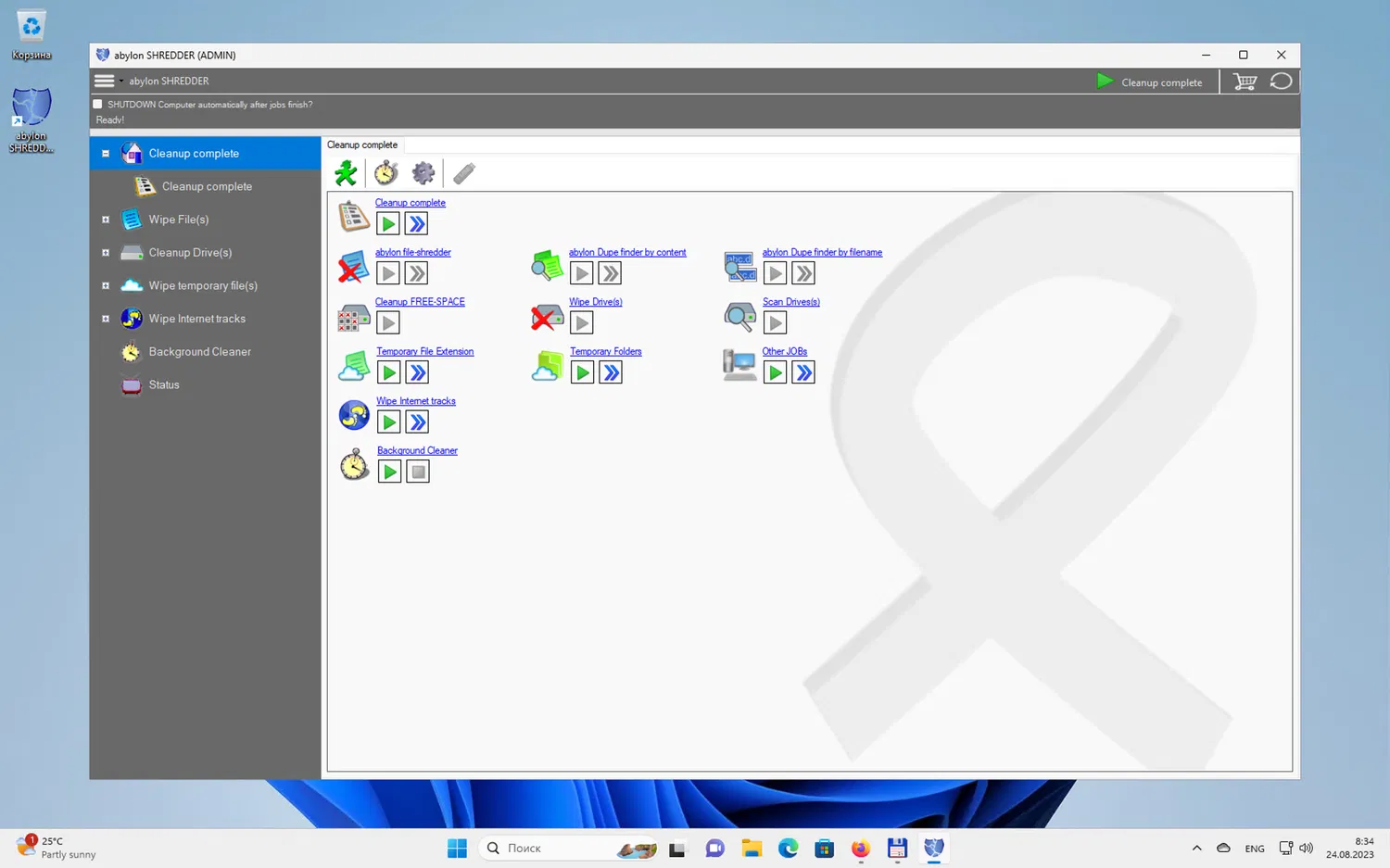
Task: Open the Temporary File Extension link
Action: [x=425, y=351]
